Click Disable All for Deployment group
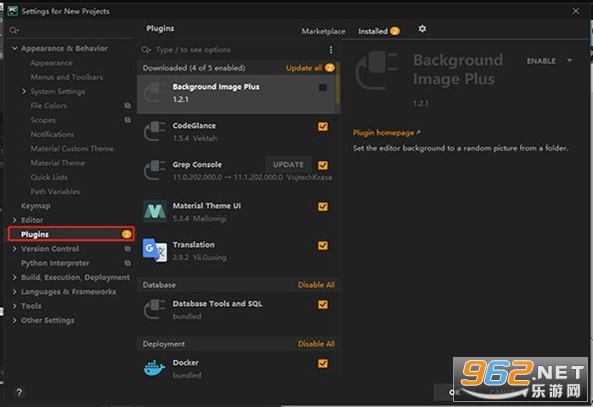 point(317,344)
